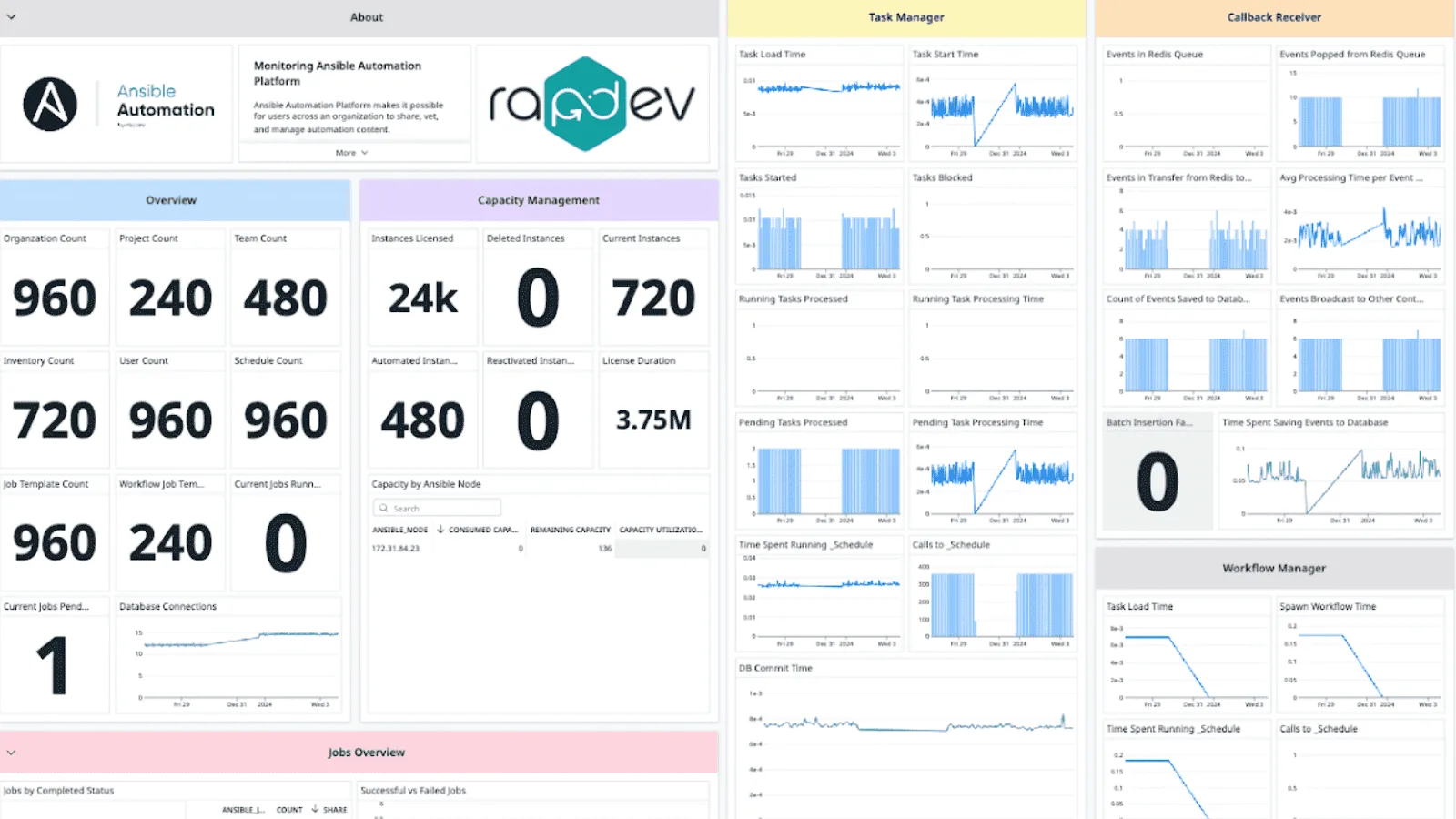
Task: Open Workflow Manager's Task Load Time graph
Action: (1186, 664)
